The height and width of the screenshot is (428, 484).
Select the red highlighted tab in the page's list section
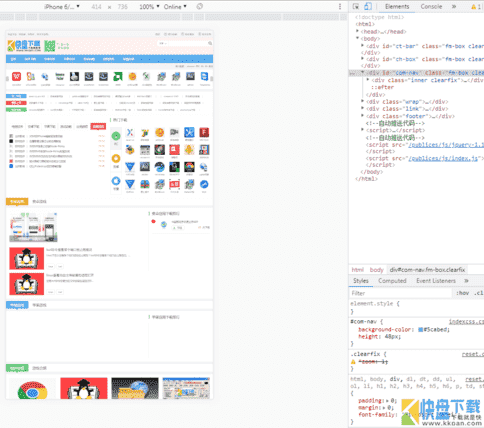coord(98,126)
